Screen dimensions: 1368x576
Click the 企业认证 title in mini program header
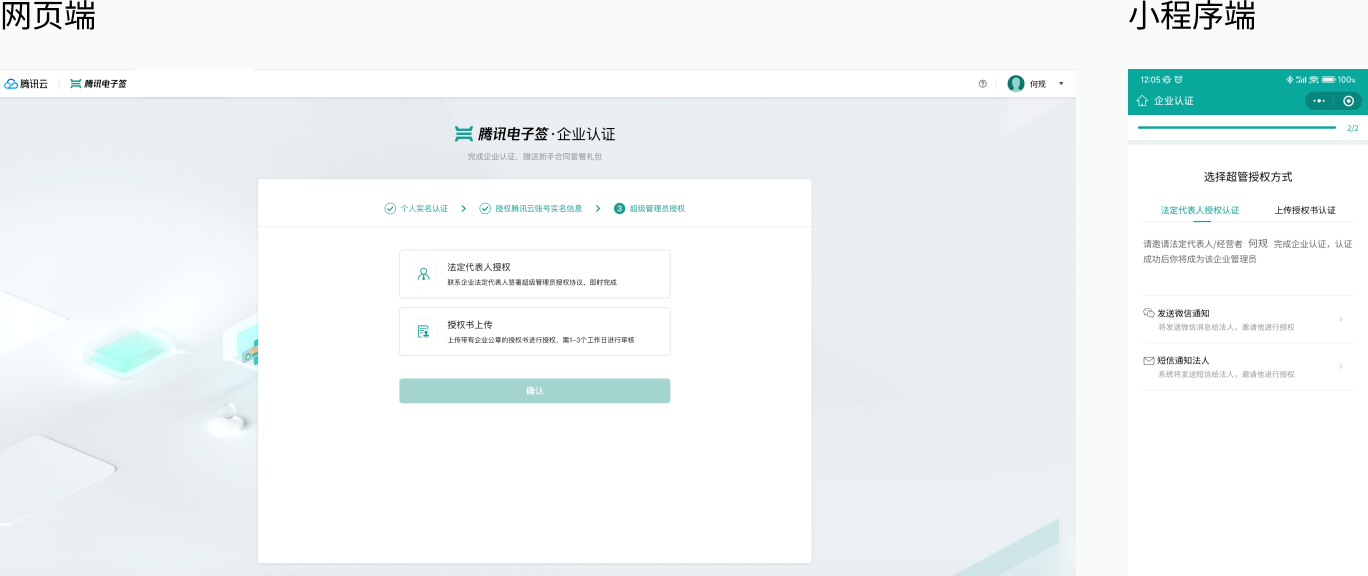tap(1174, 101)
